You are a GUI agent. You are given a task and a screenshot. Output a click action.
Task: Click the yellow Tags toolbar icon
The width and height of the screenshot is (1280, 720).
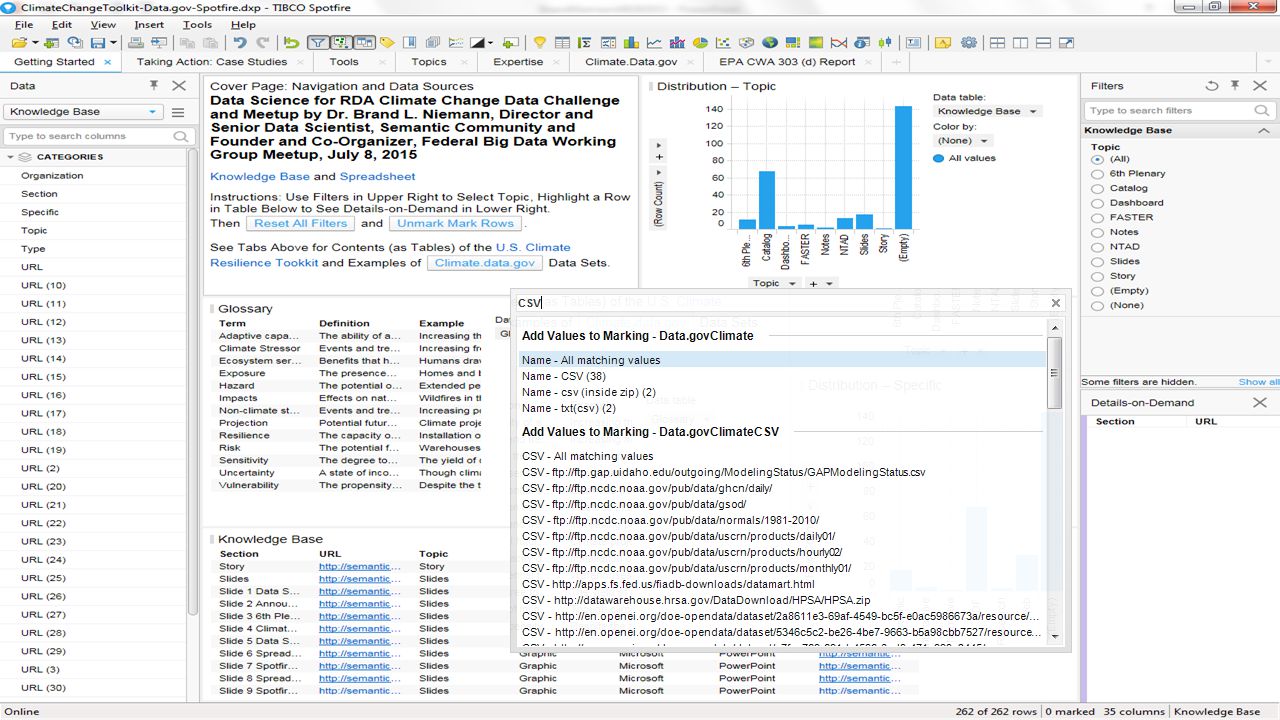[x=387, y=43]
